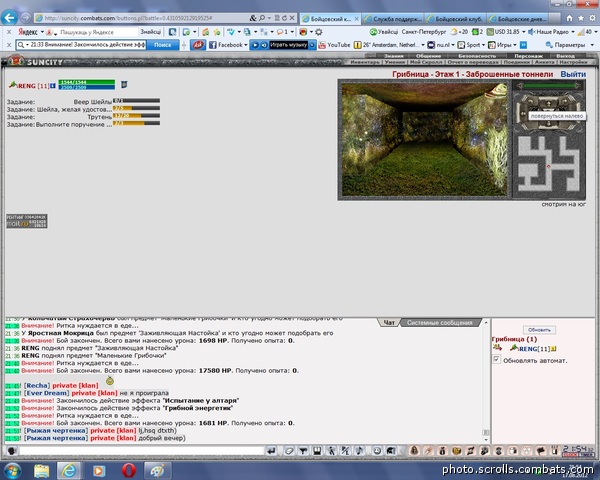Expand the USD 31.85 currency dropdown
The height and width of the screenshot is (480, 600).
(x=523, y=32)
